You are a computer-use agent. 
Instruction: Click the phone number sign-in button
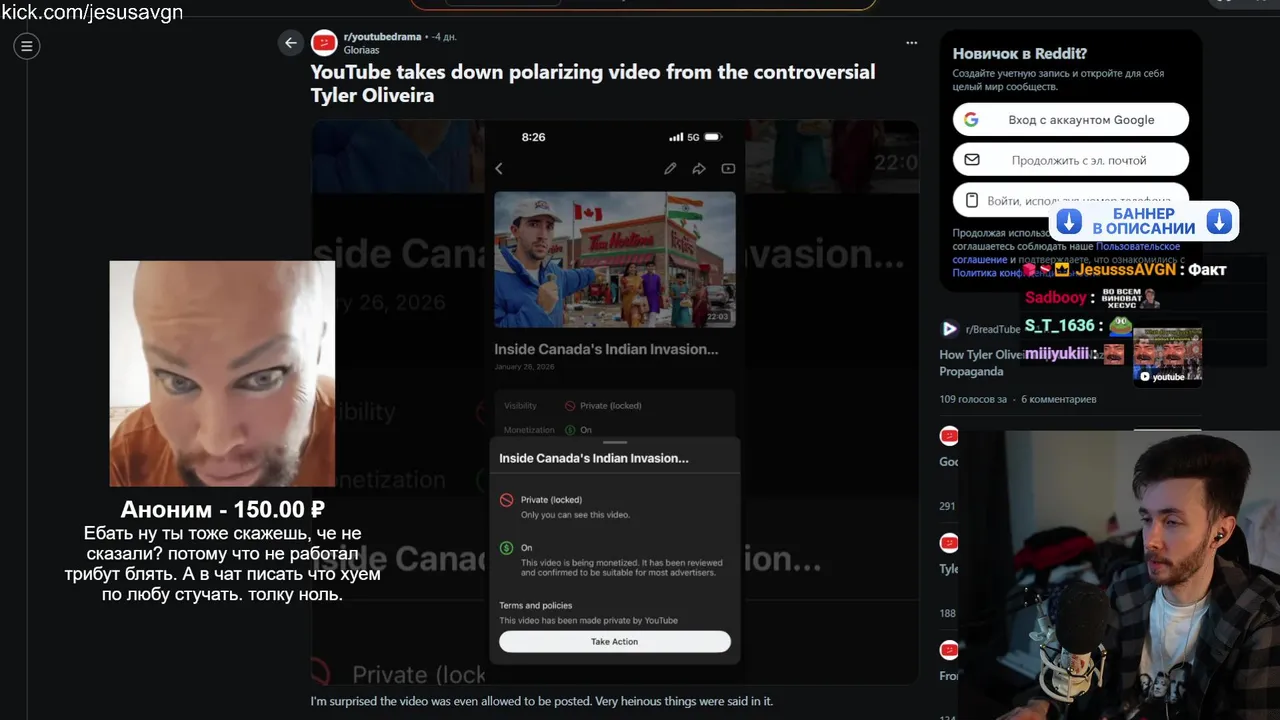coord(1071,200)
